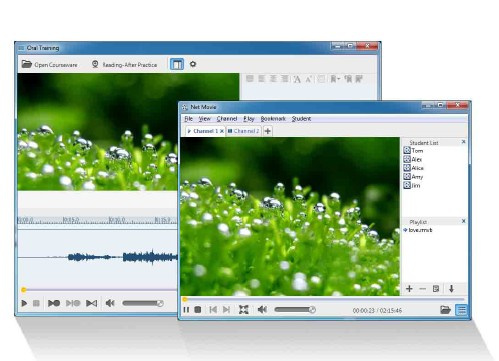Skip to next track in Net Movie
Screen dimensions: 499x361
pos(226,310)
